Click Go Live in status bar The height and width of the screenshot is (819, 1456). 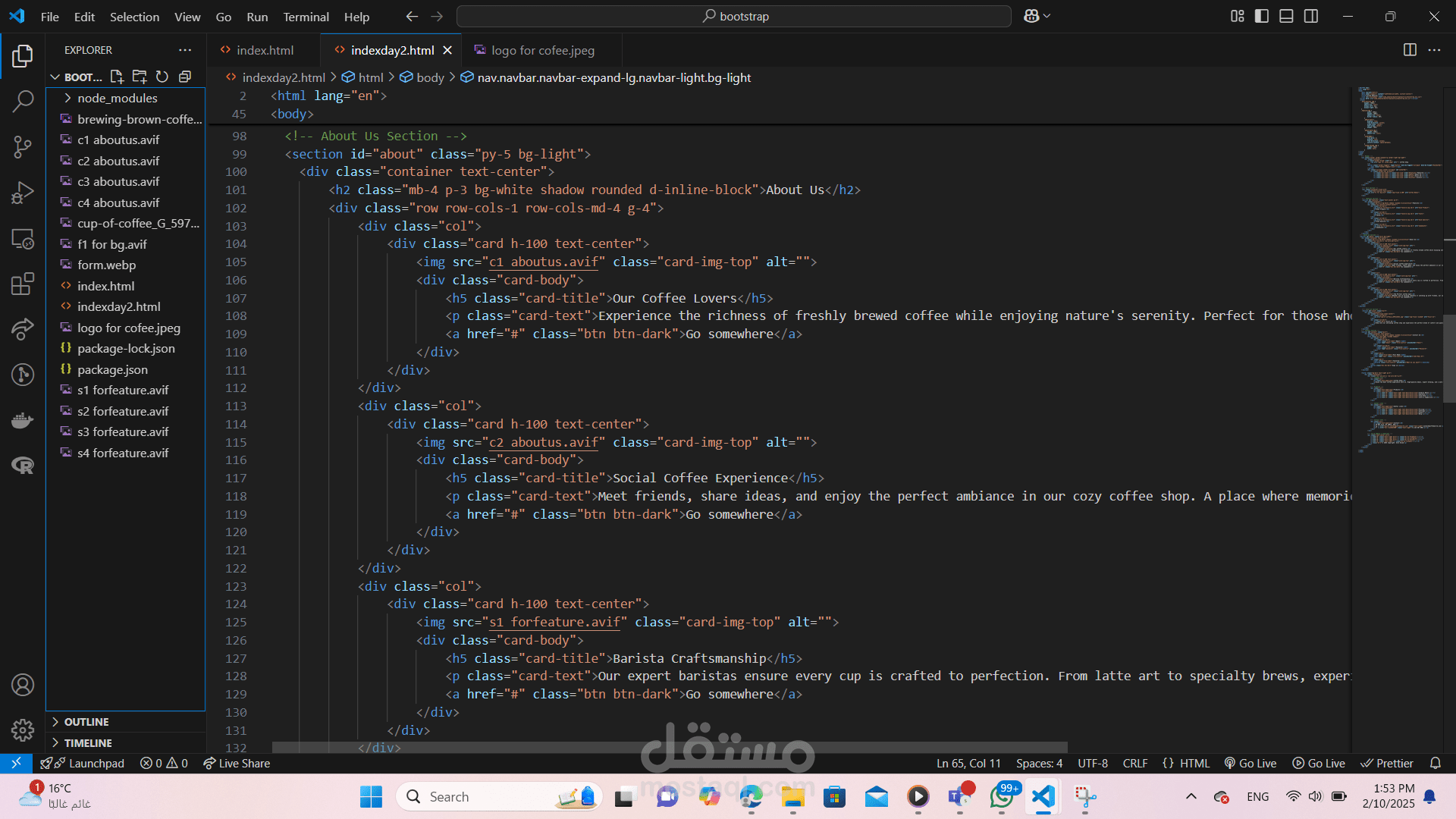pyautogui.click(x=1250, y=764)
